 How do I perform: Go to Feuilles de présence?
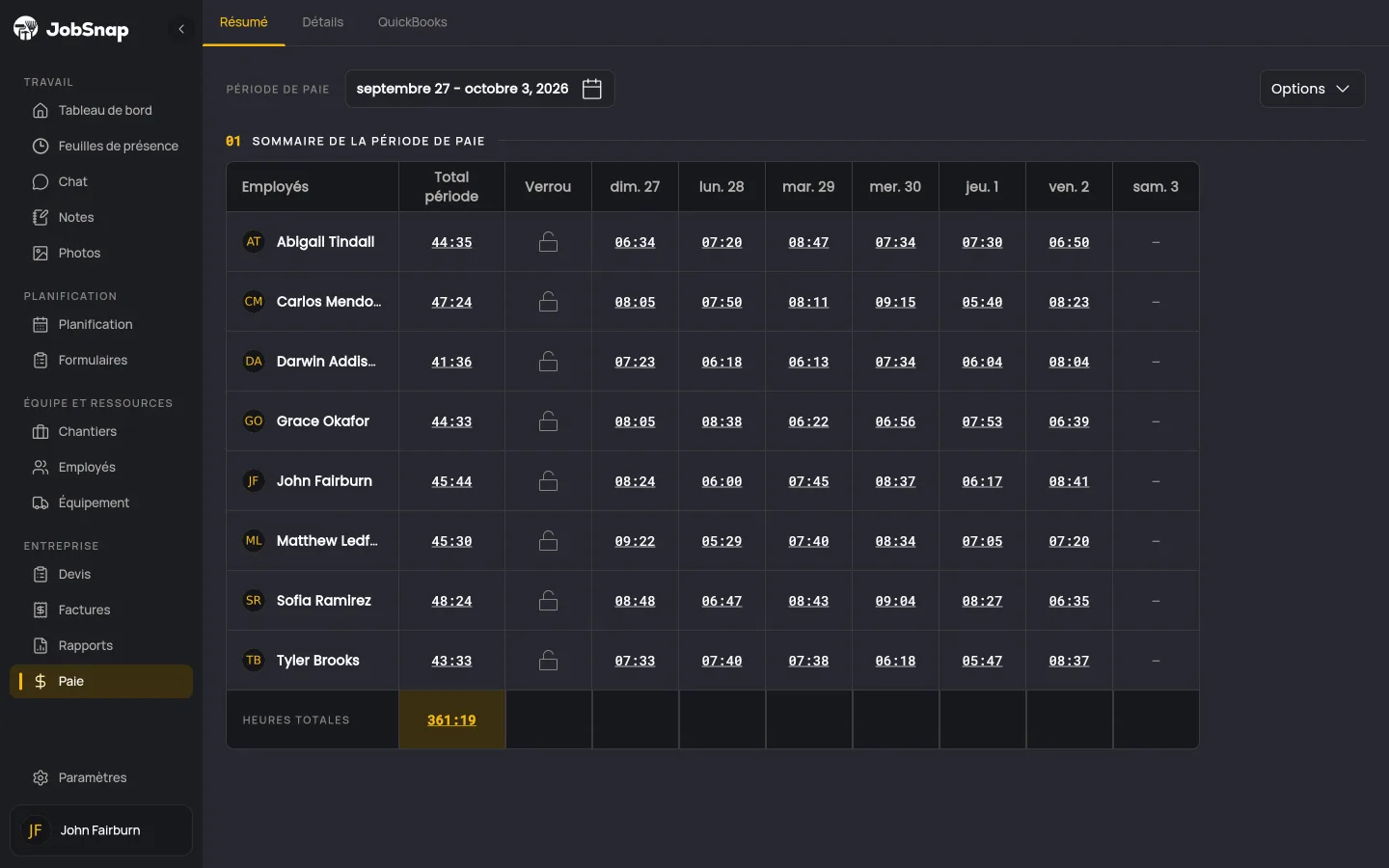101,146
